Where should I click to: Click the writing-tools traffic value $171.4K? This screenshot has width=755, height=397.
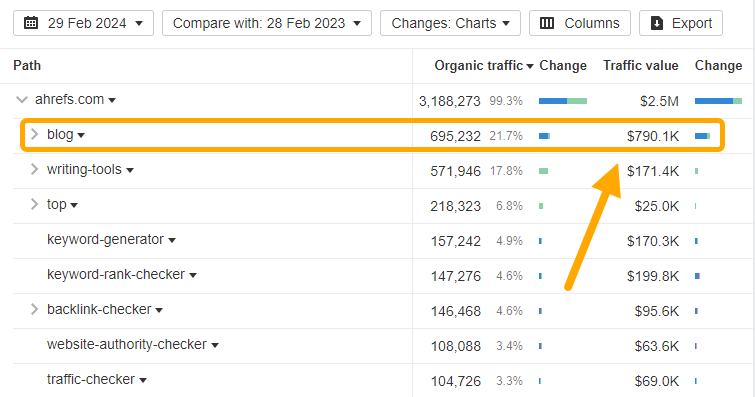[x=653, y=171]
